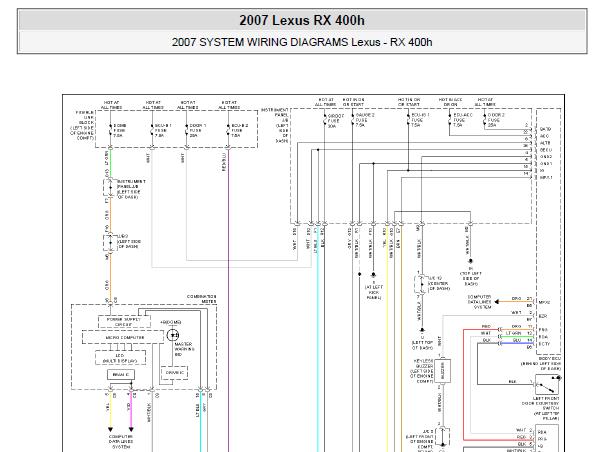Click the "2007 Lexus RX 400h" title
Viewport: 602px width, 452px height.
302,20
